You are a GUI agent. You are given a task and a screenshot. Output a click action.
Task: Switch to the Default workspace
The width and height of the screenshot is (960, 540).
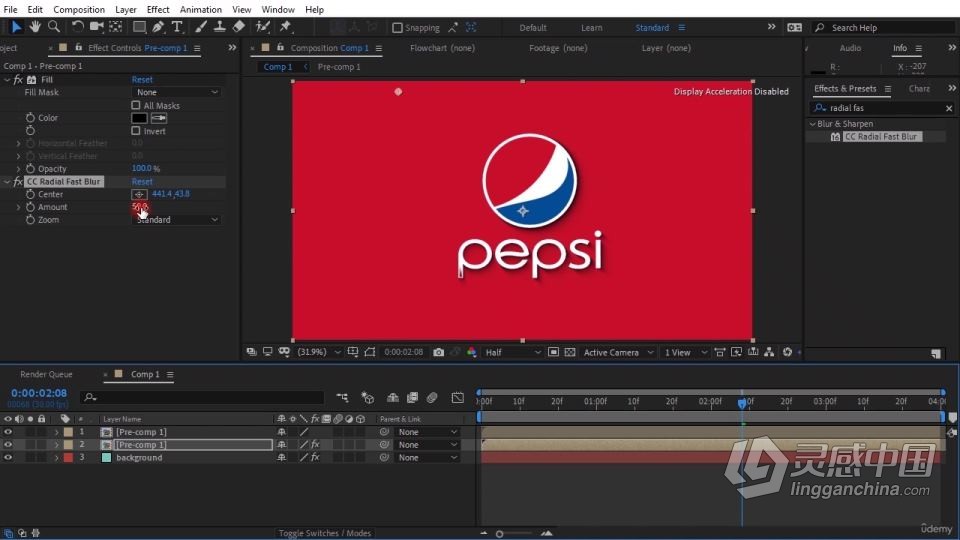(533, 28)
